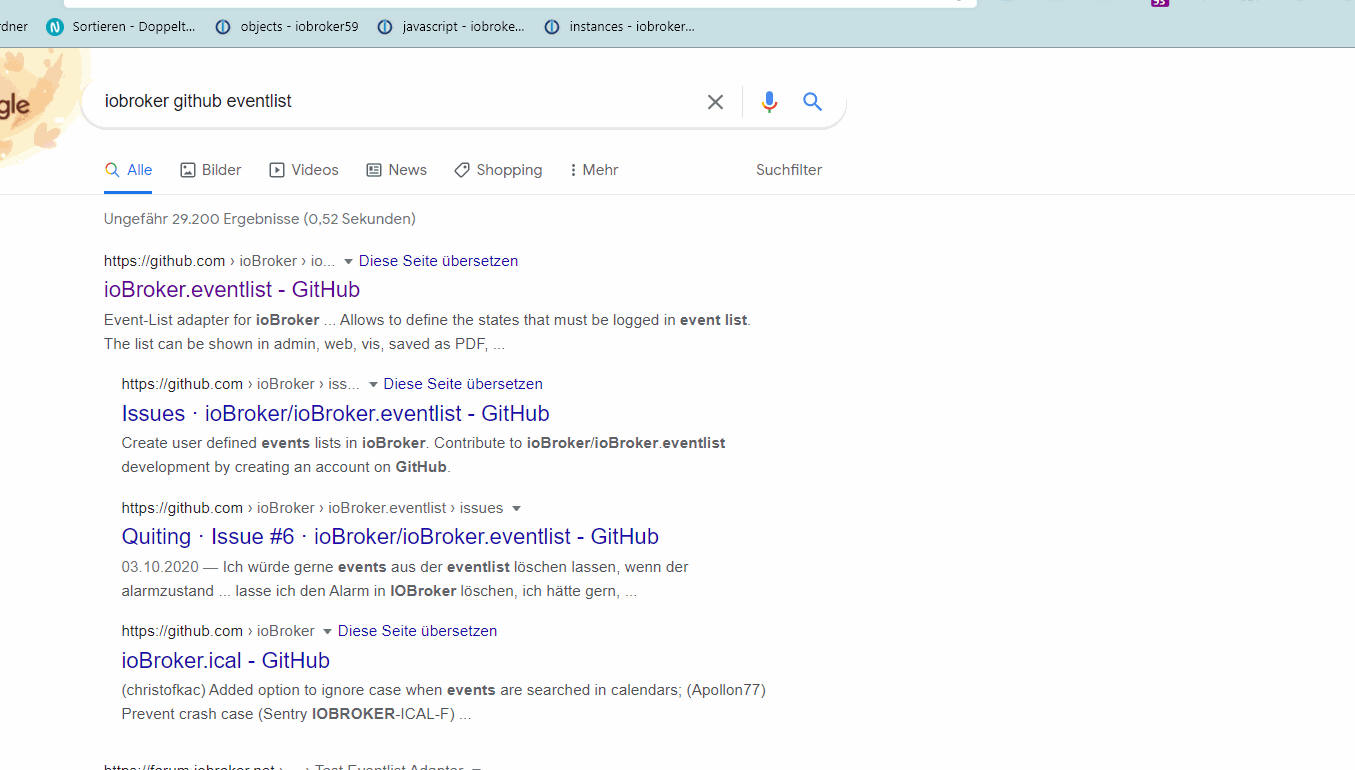Switch to the News tab
The height and width of the screenshot is (770, 1355).
point(397,170)
